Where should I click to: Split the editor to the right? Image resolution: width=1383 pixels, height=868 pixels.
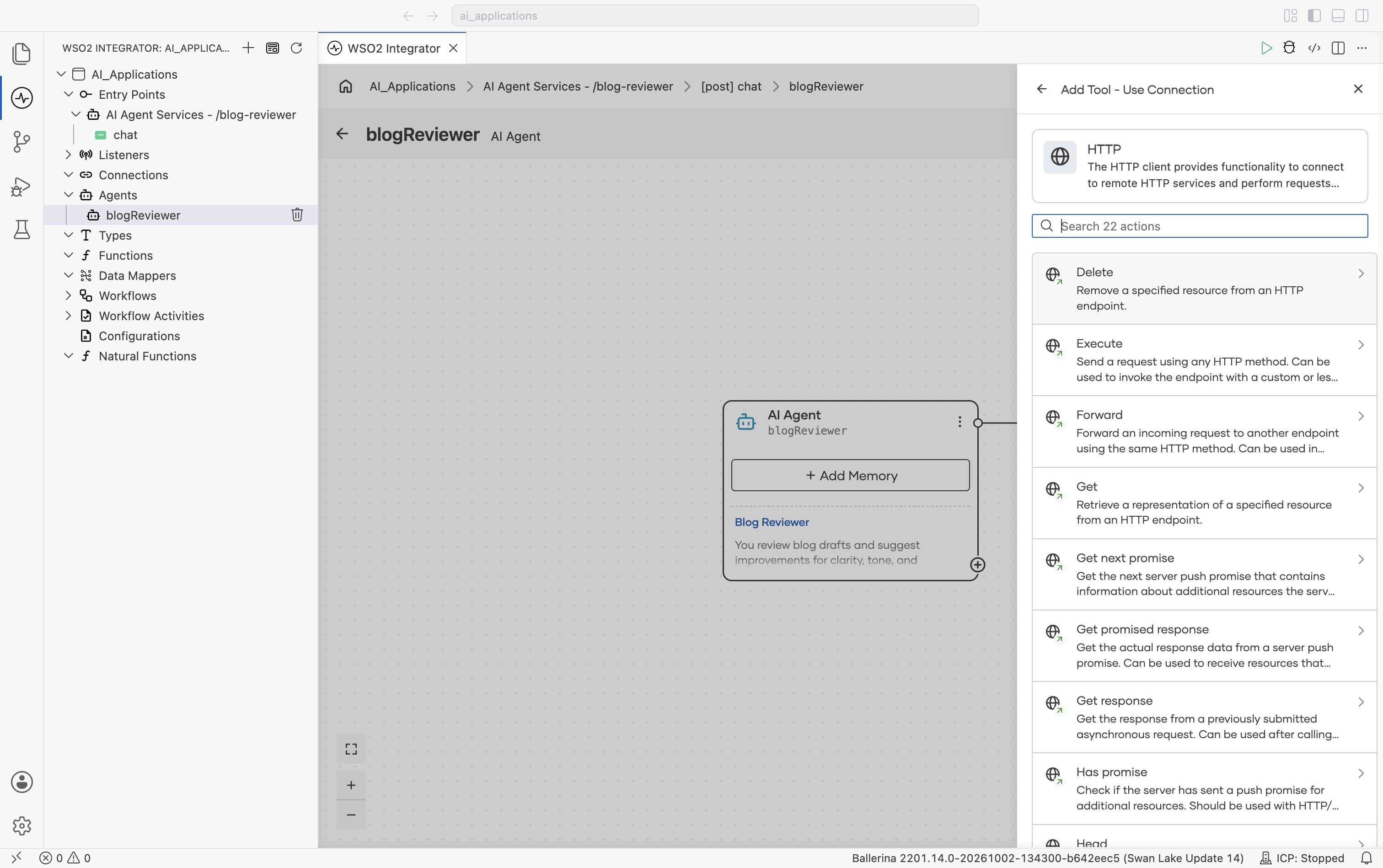[x=1338, y=48]
